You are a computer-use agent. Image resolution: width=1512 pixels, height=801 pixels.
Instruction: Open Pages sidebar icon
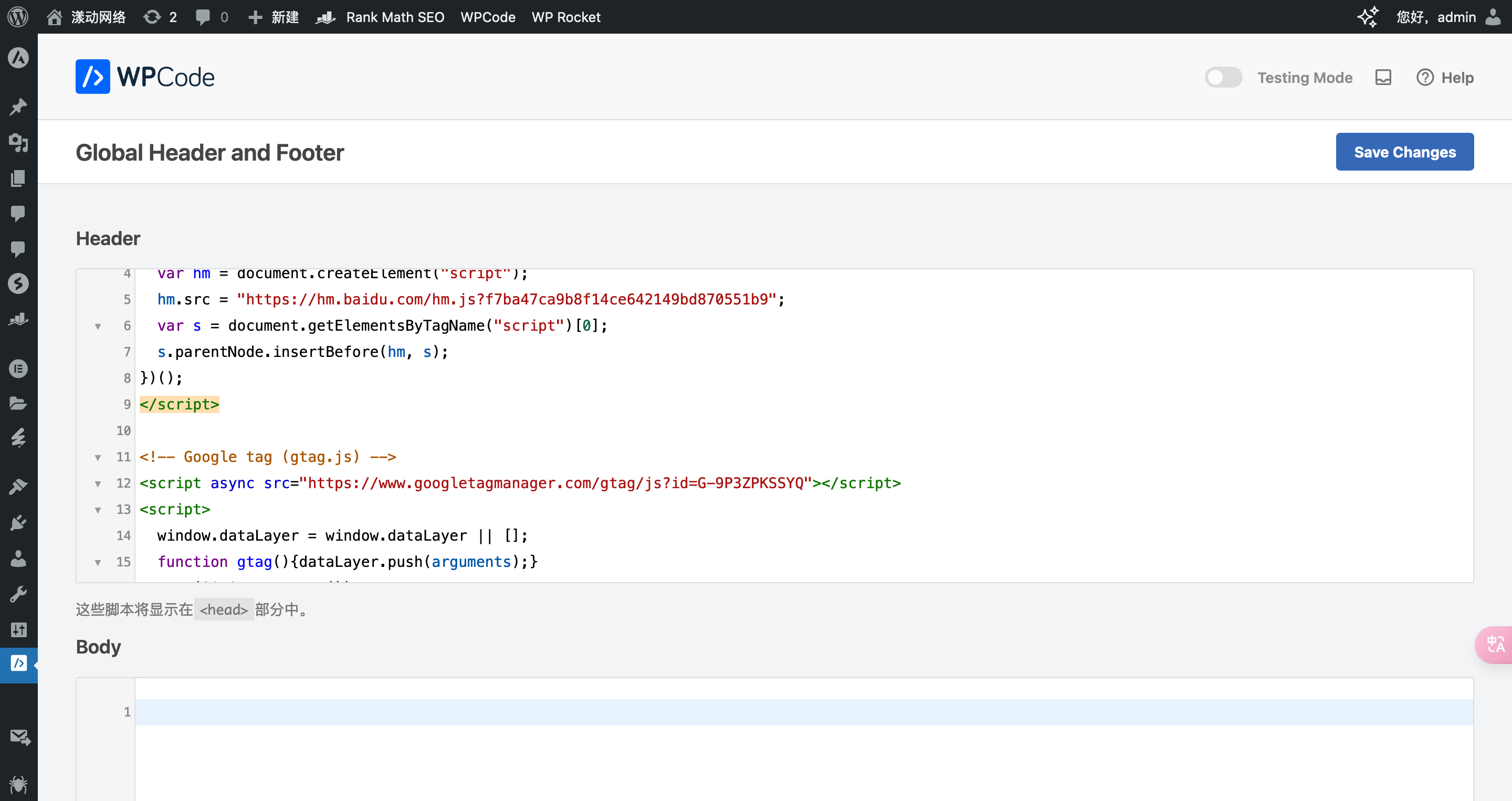point(19,178)
